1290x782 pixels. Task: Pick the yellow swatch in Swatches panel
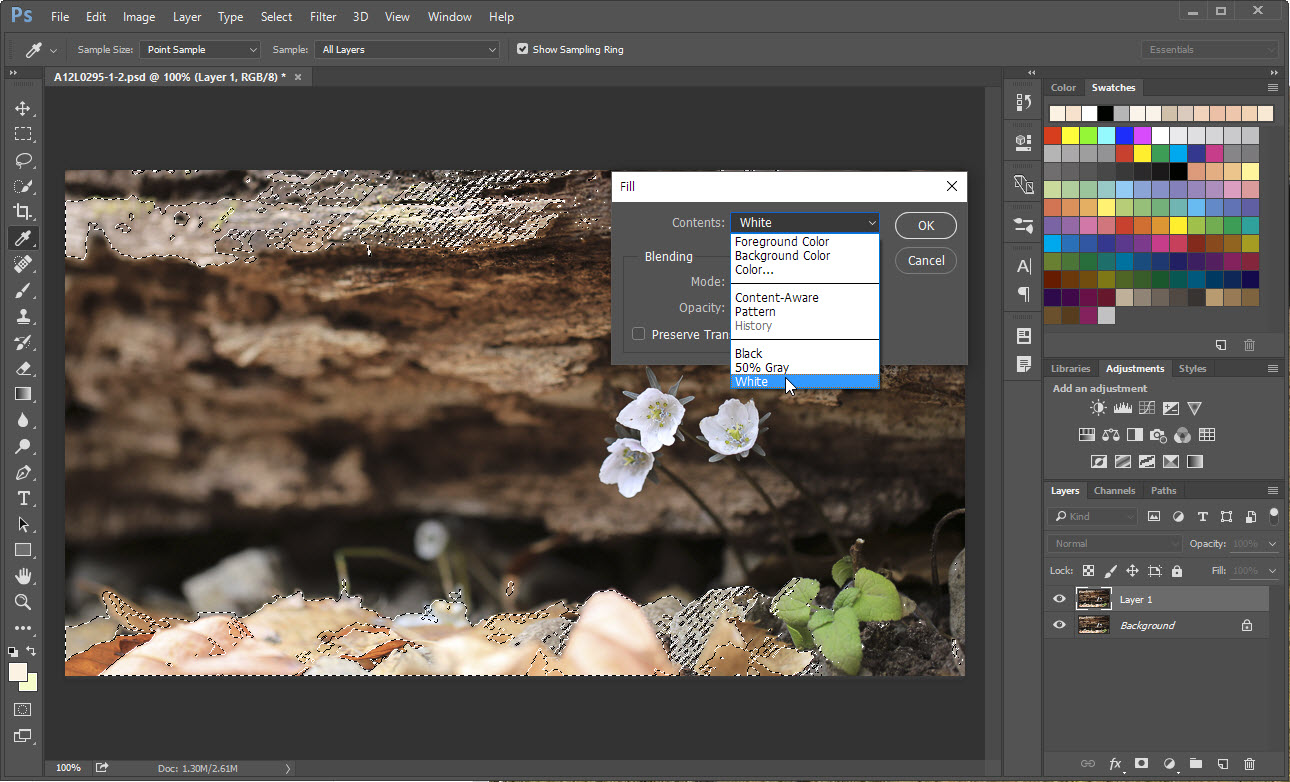1071,135
